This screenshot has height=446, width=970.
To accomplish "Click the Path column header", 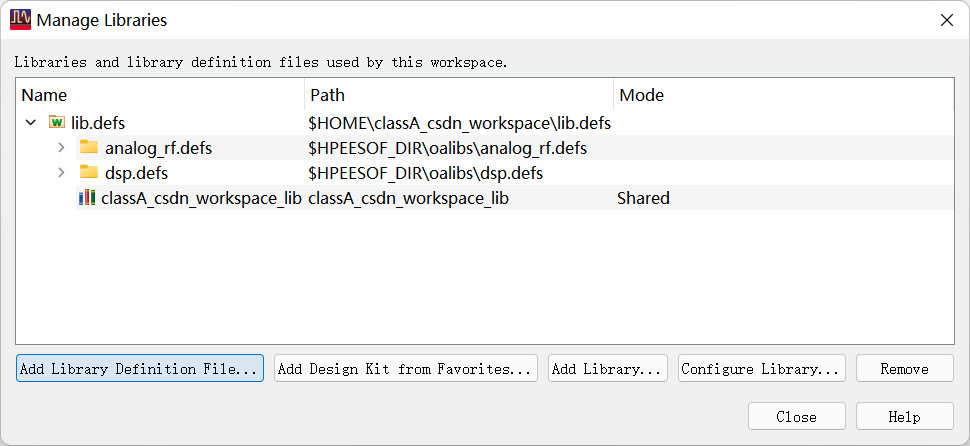I will coord(458,95).
